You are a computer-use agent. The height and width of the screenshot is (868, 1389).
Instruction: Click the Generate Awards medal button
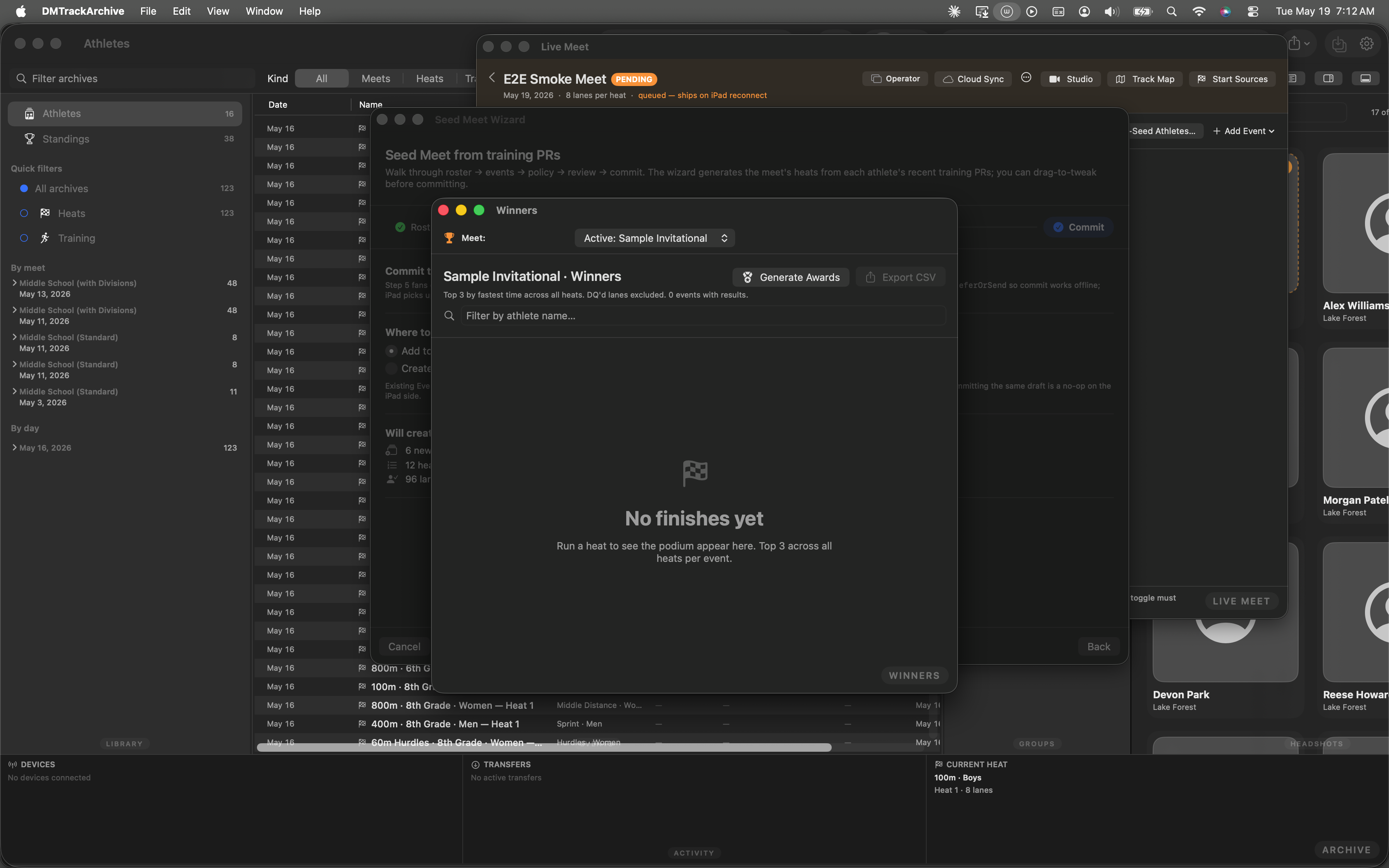pos(790,277)
